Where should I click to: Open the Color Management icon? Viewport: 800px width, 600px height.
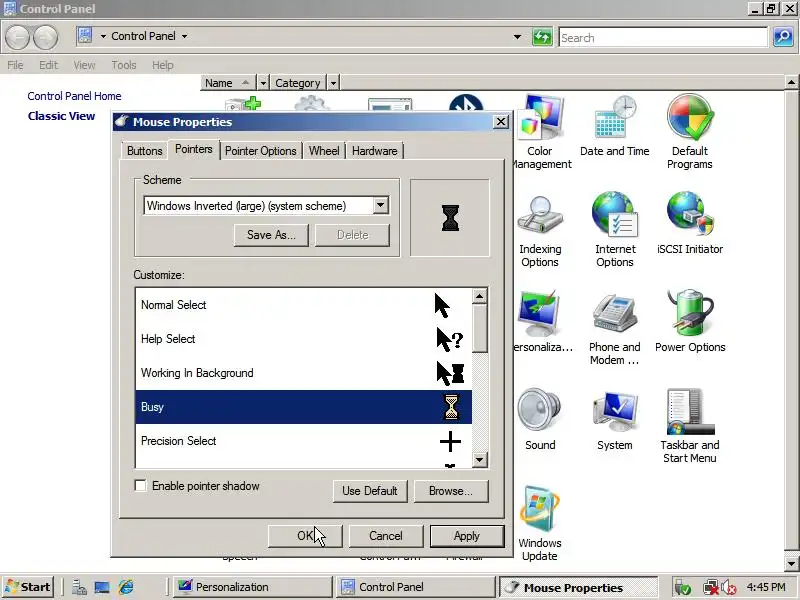coord(541,132)
